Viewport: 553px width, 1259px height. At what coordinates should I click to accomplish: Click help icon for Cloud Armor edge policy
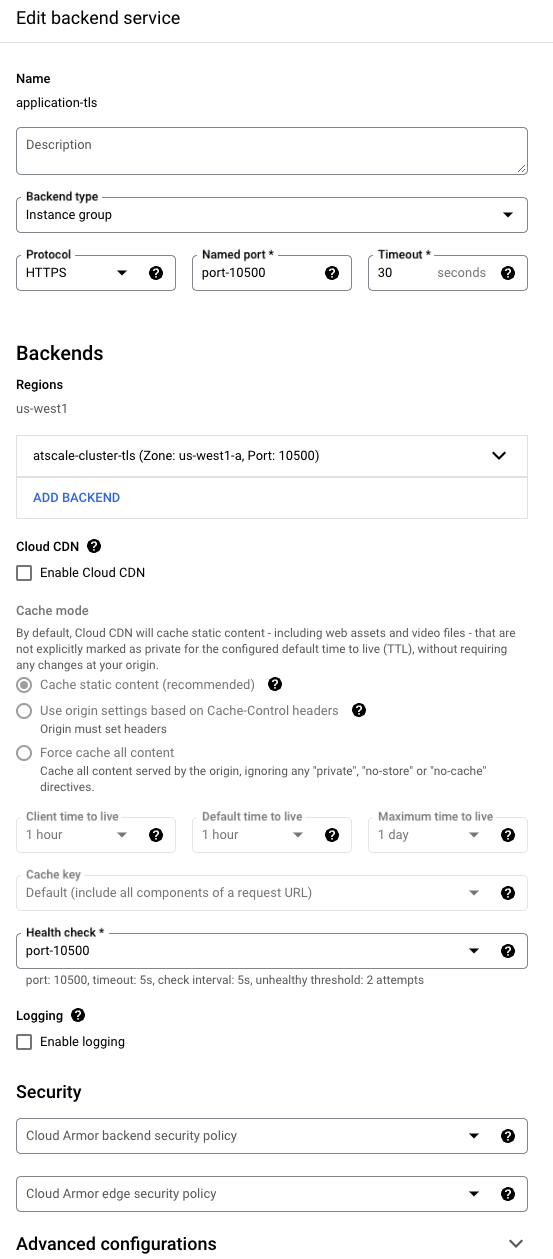(x=508, y=1194)
